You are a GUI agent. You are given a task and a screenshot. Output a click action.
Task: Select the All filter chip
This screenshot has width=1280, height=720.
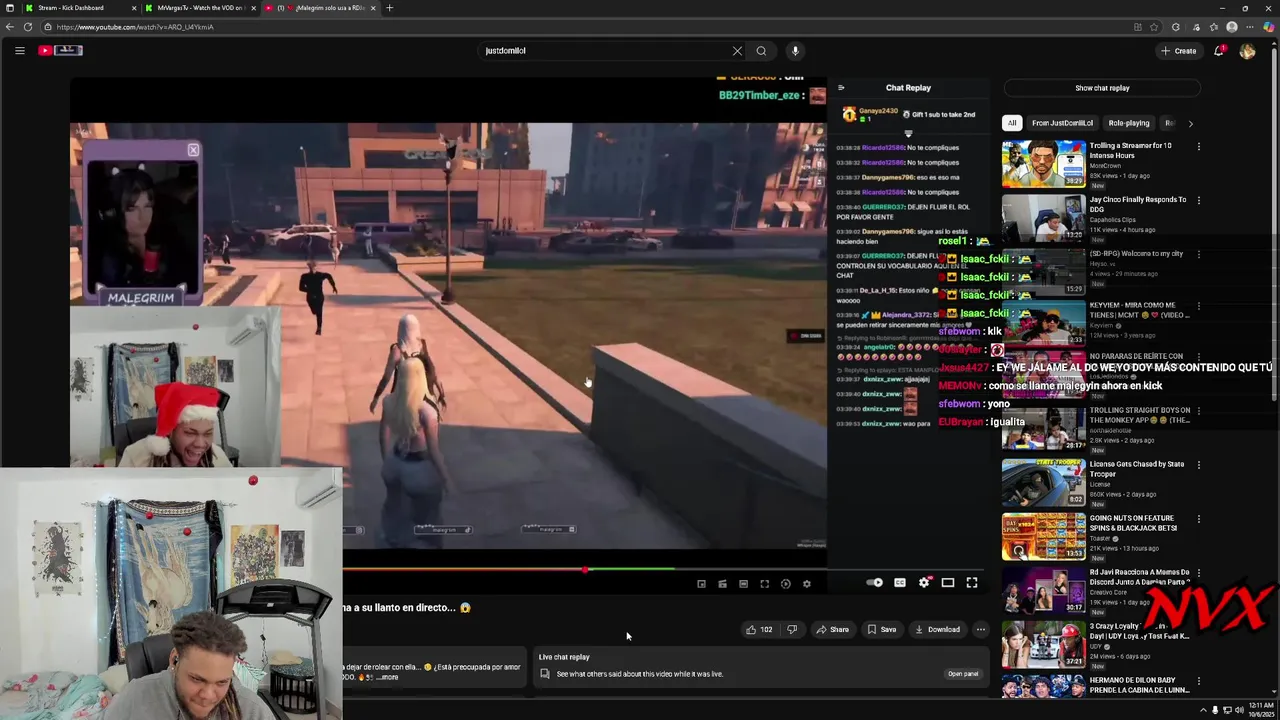point(1012,123)
